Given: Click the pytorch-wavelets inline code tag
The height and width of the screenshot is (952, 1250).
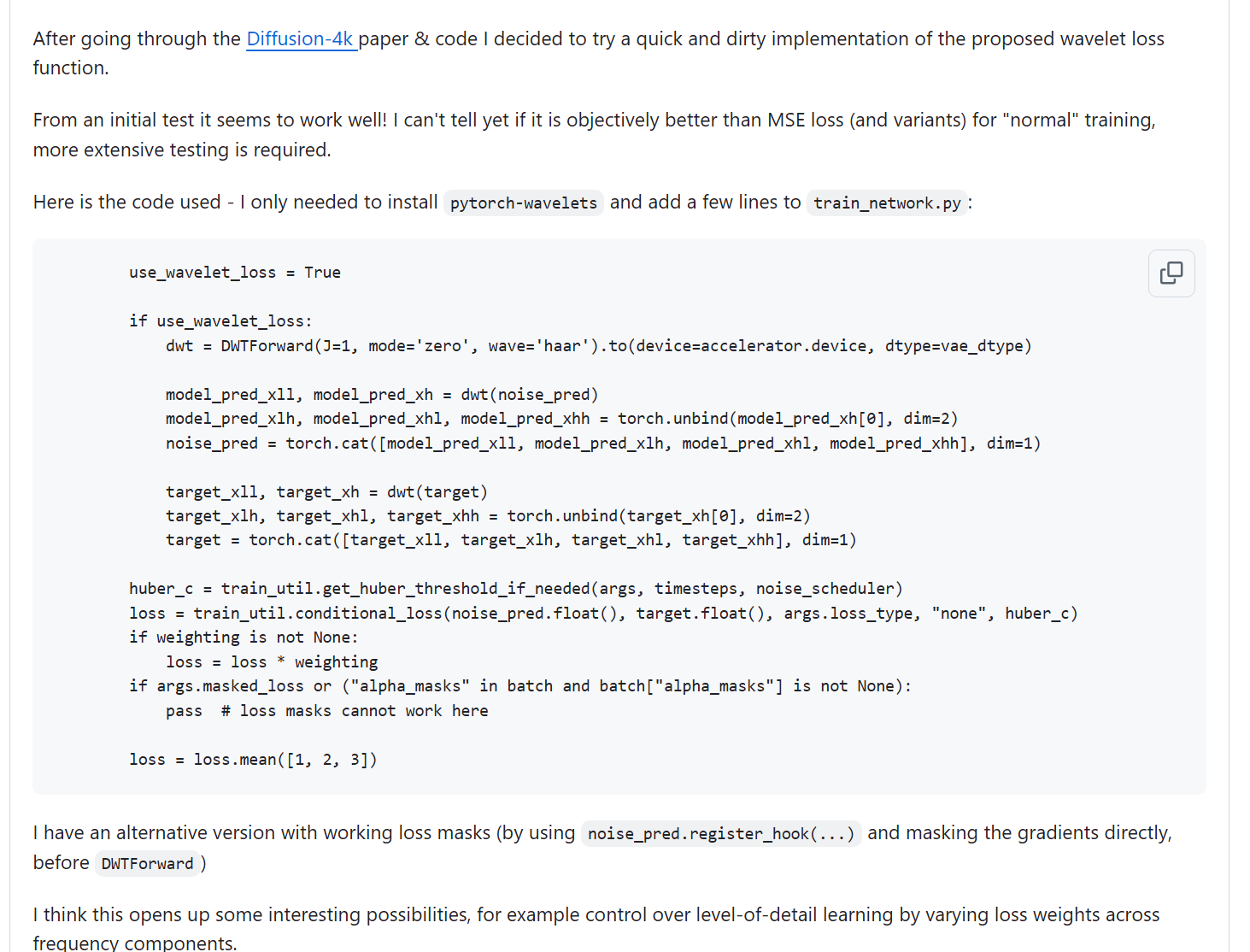Looking at the screenshot, I should point(524,203).
